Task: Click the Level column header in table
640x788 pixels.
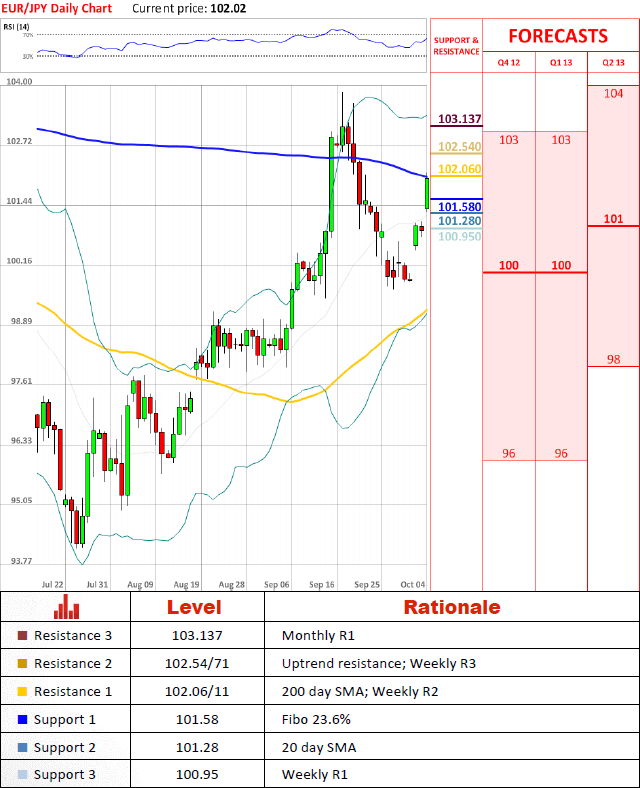Action: 193,607
